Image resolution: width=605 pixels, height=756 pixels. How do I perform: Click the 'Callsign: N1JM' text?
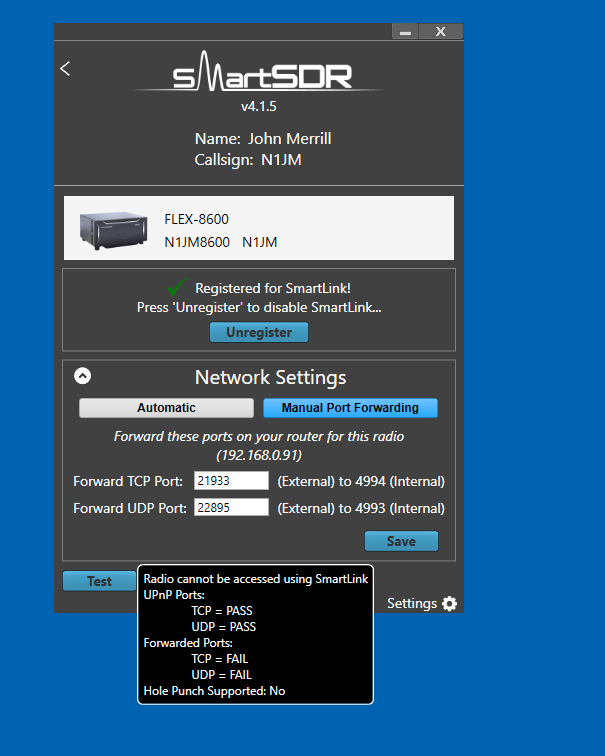(x=248, y=160)
